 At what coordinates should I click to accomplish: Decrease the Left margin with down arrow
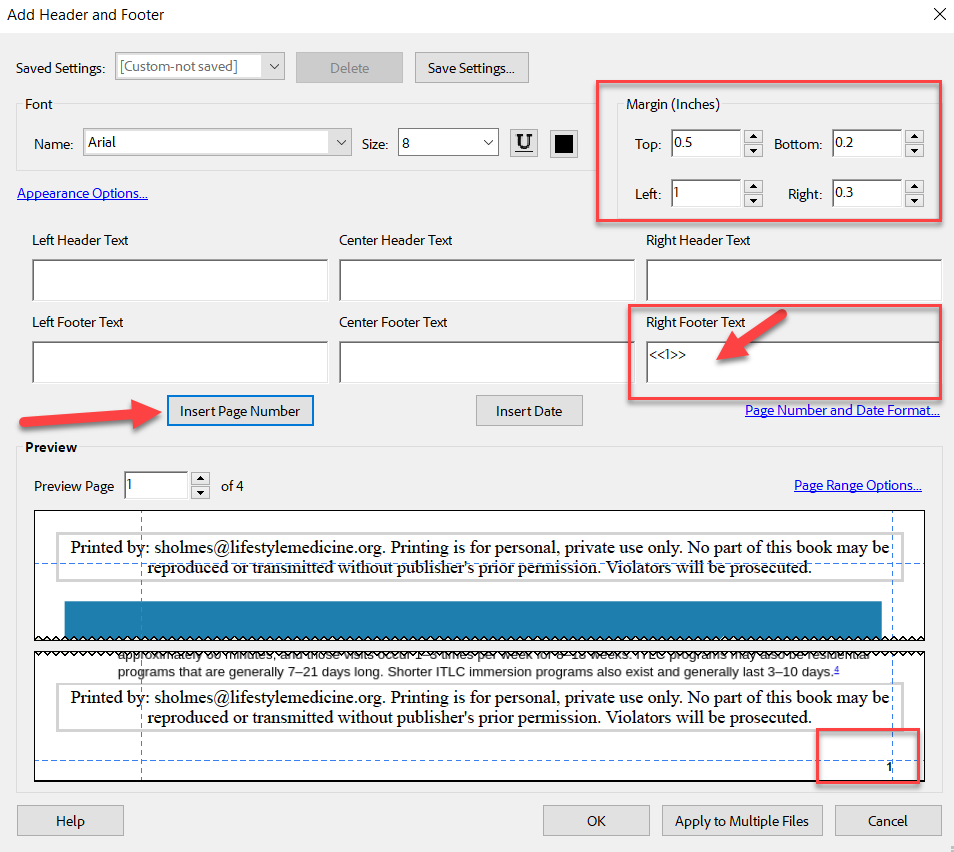[753, 201]
